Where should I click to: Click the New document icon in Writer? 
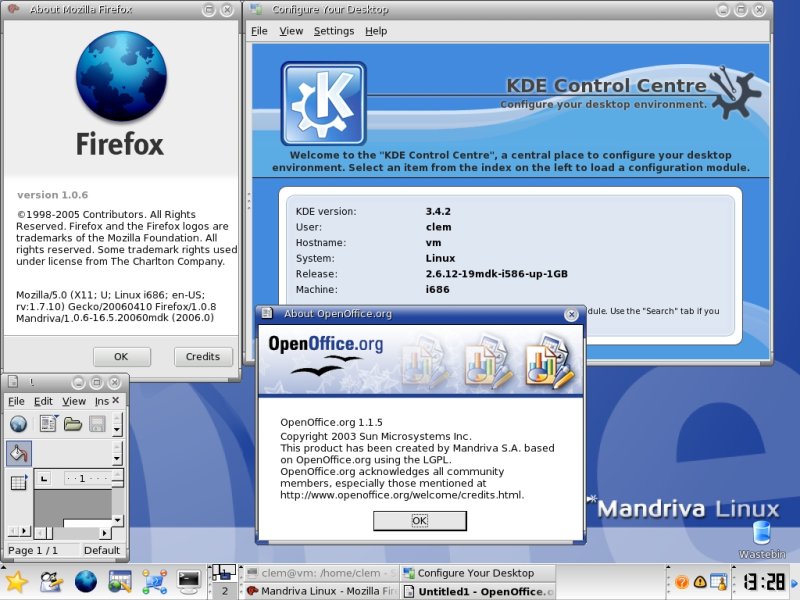point(48,423)
